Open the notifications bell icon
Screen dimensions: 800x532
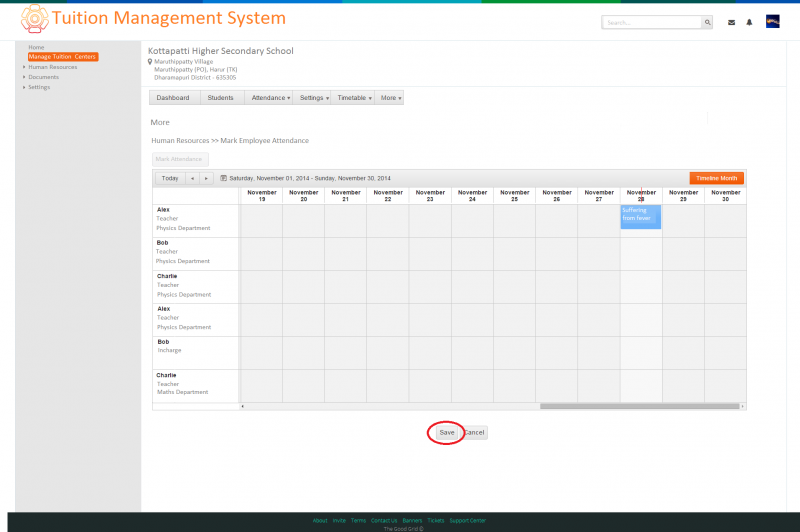click(749, 22)
